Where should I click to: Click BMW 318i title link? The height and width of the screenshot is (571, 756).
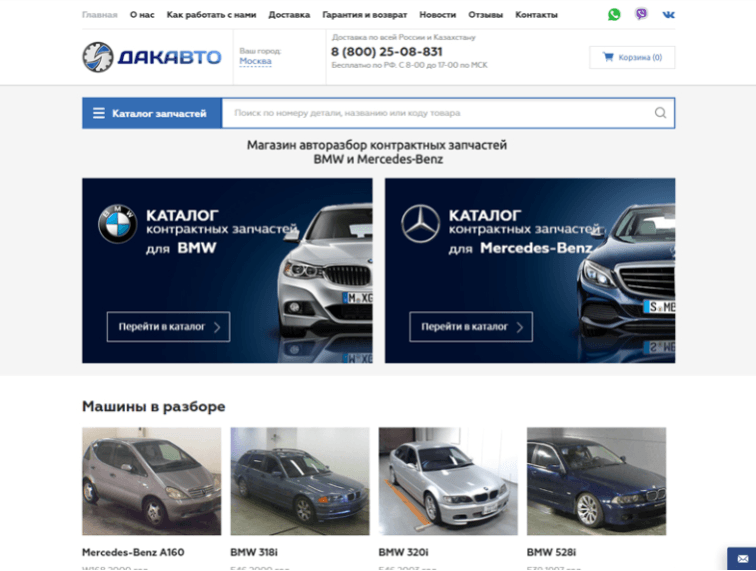click(x=254, y=552)
